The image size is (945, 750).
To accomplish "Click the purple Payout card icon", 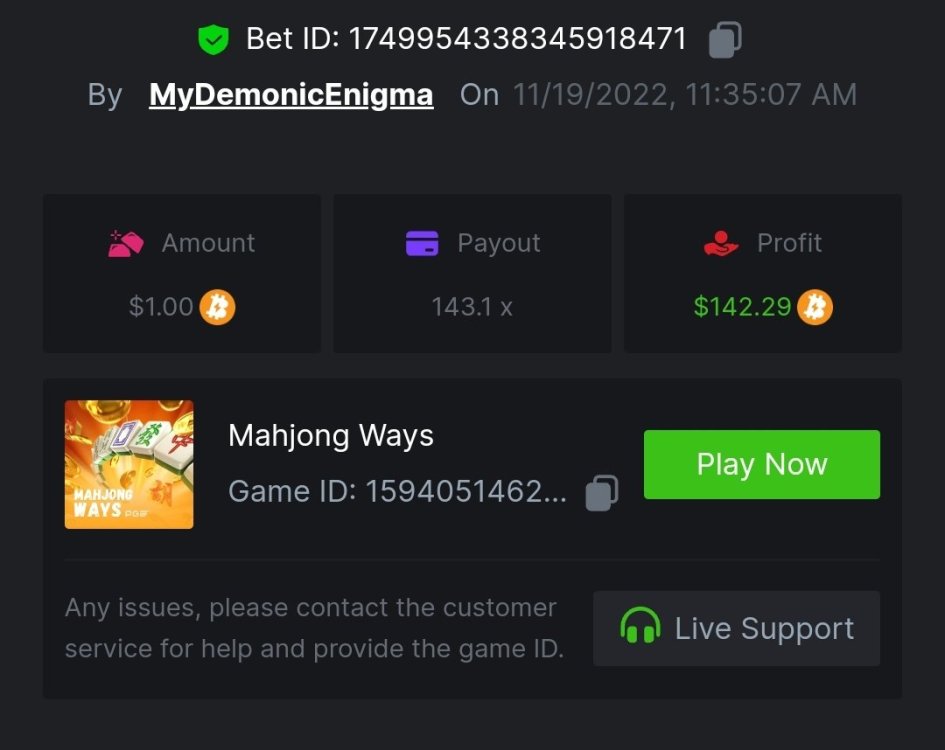I will [422, 243].
